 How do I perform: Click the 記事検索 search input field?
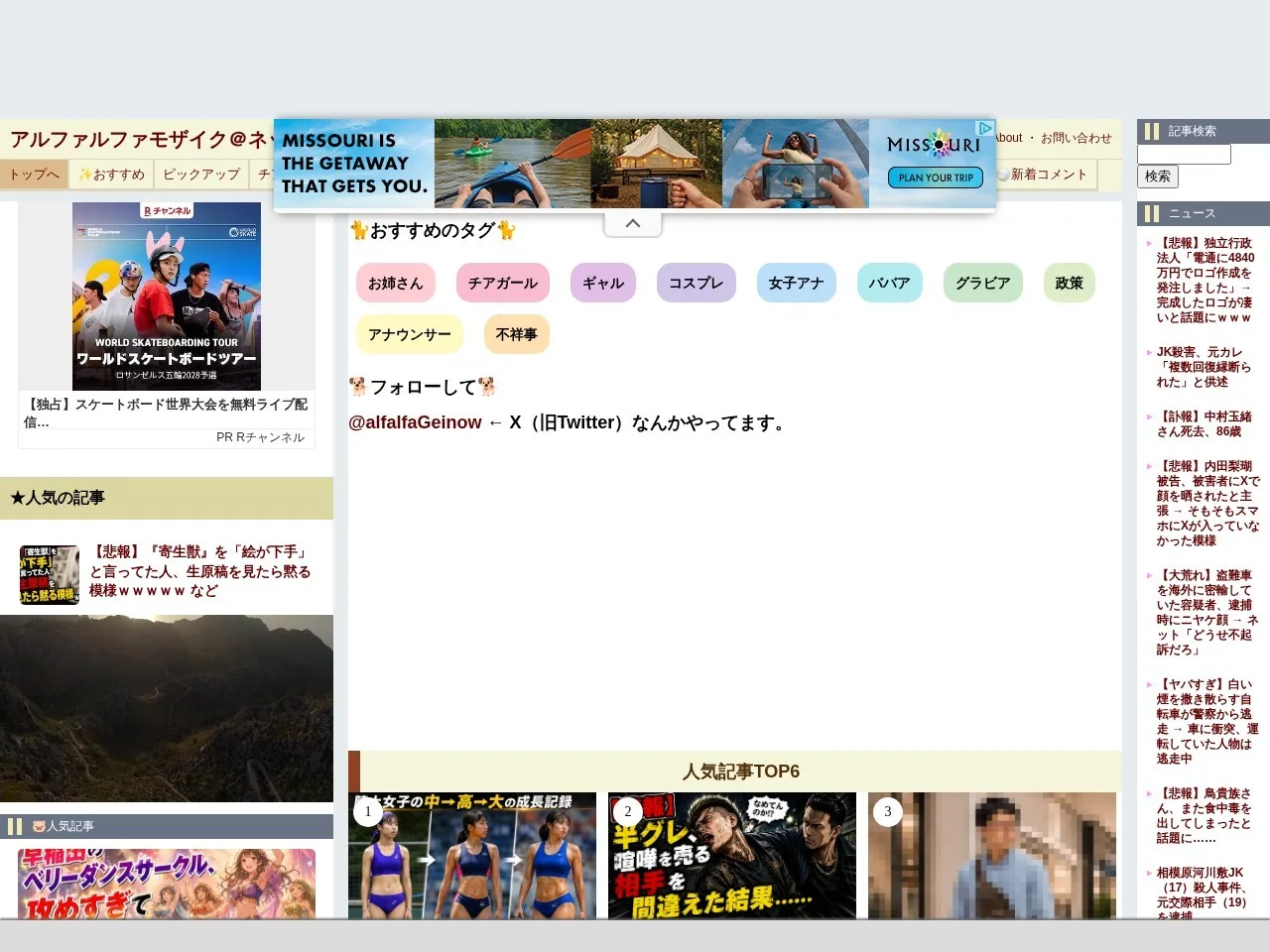point(1184,154)
